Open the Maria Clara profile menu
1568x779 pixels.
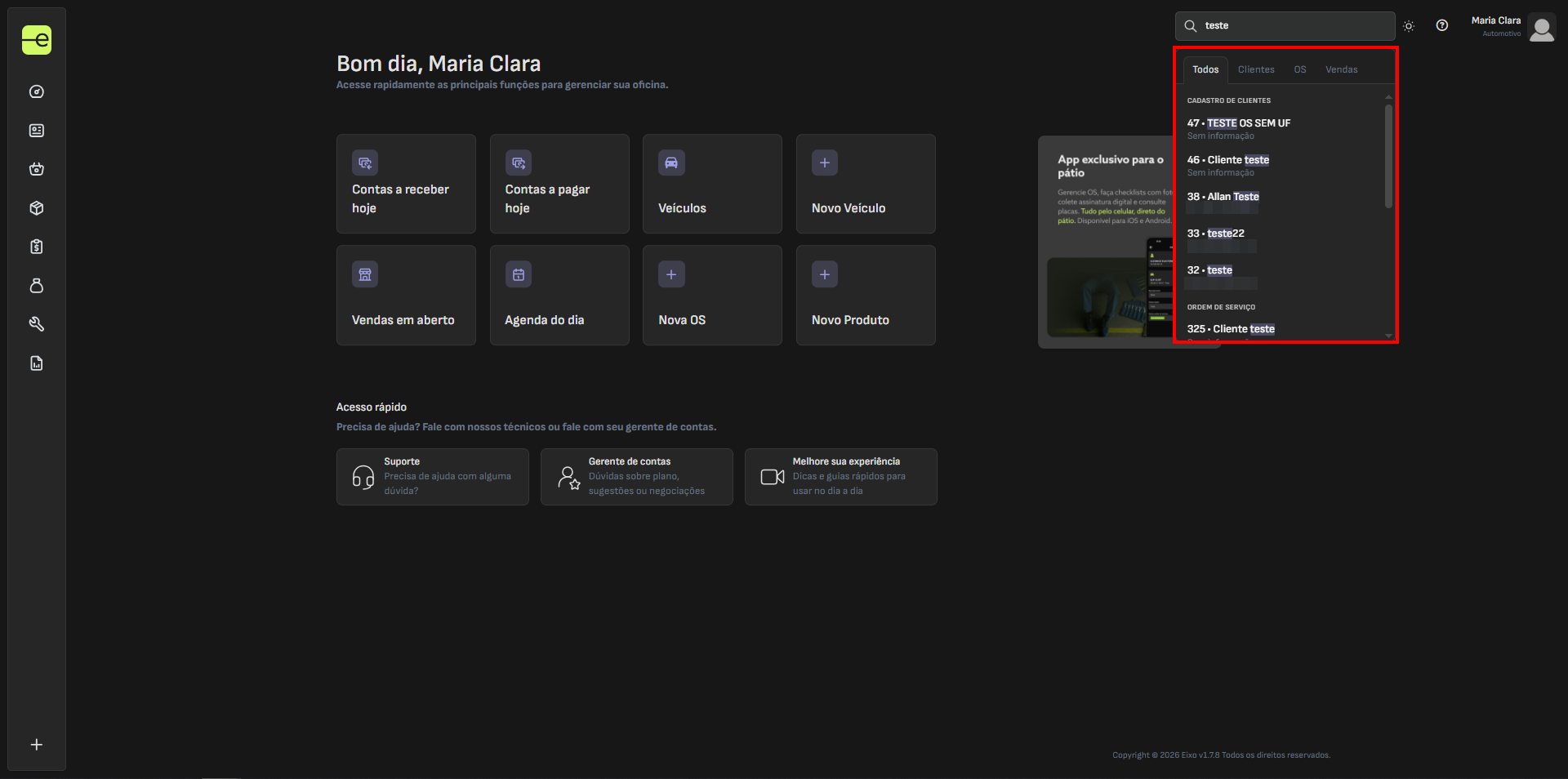coord(1512,27)
